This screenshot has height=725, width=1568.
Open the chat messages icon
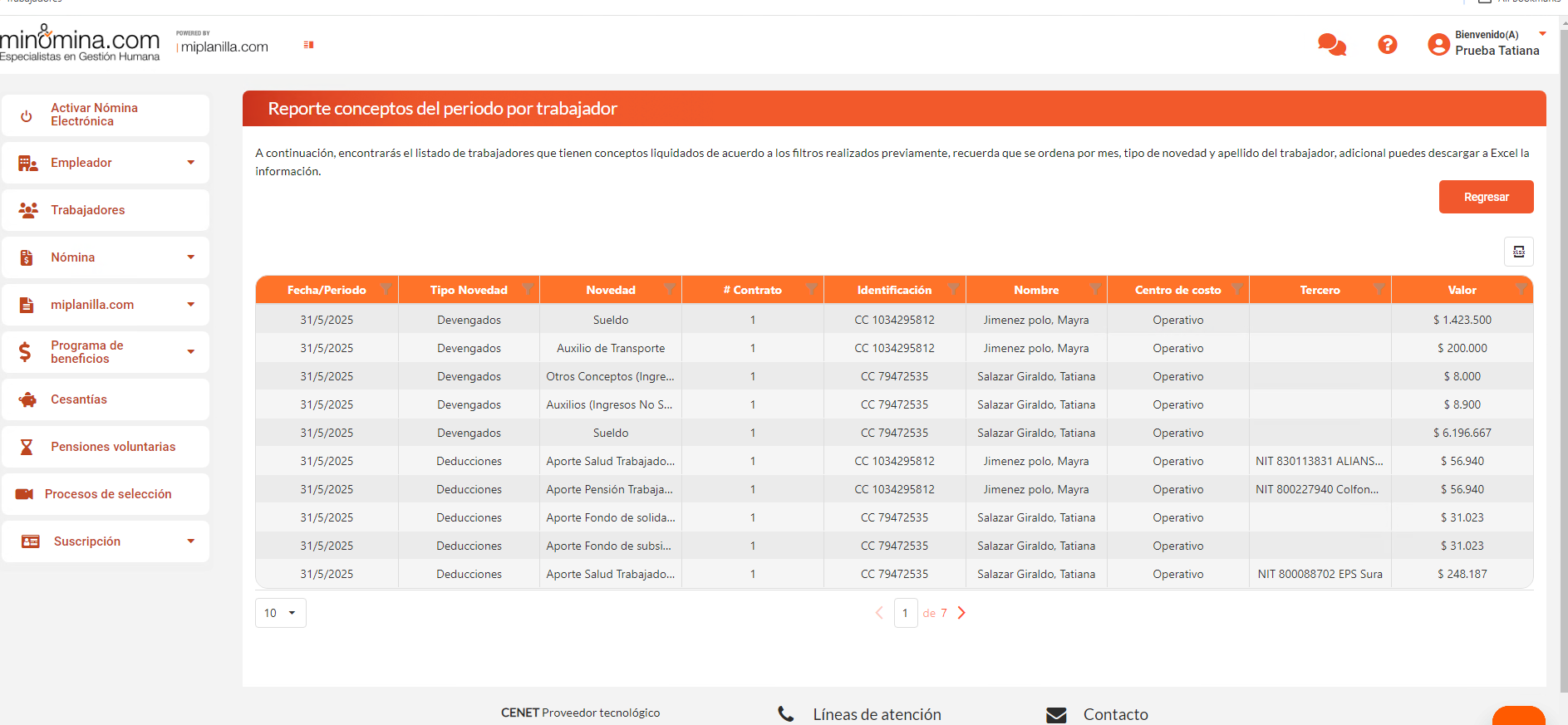pos(1331,45)
